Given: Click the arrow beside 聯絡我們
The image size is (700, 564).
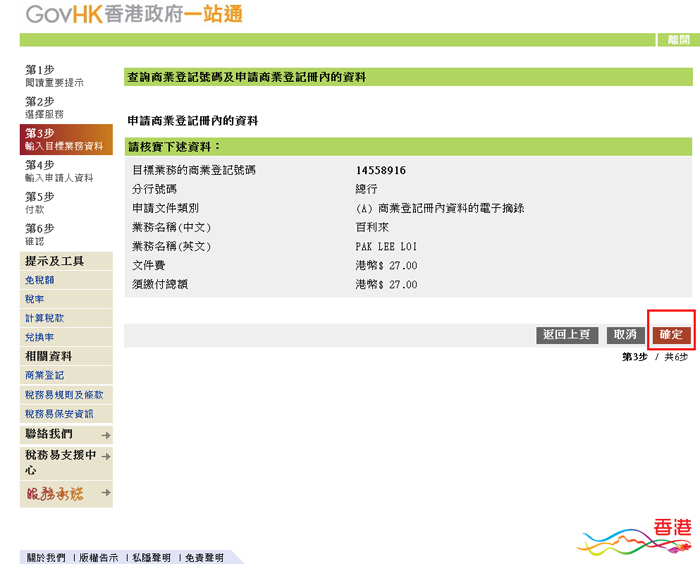Looking at the screenshot, I should point(106,435).
